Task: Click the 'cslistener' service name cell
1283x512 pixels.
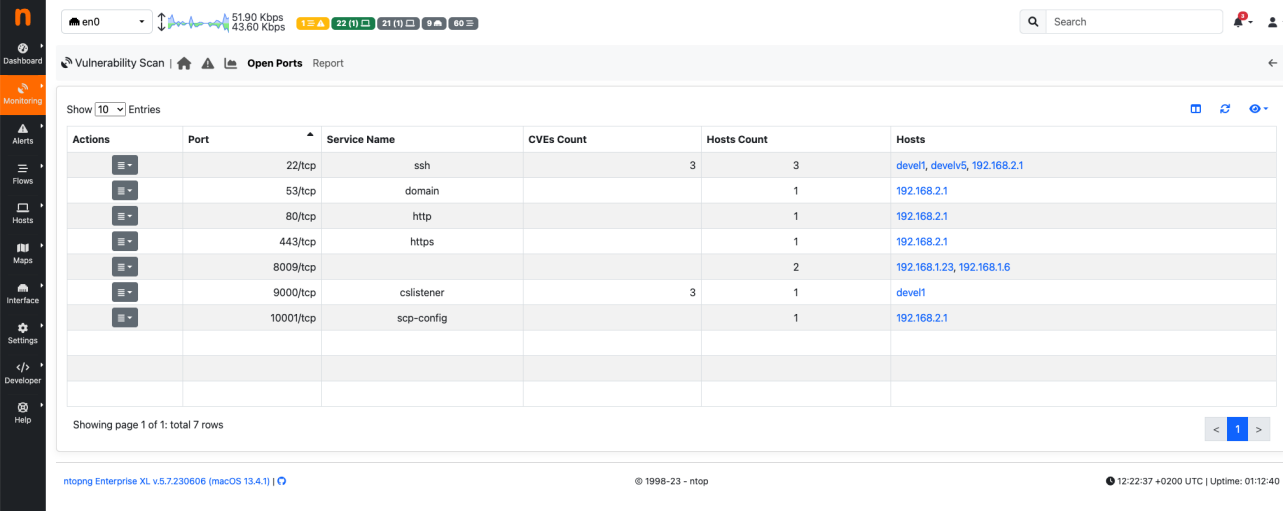Action: click(x=422, y=292)
